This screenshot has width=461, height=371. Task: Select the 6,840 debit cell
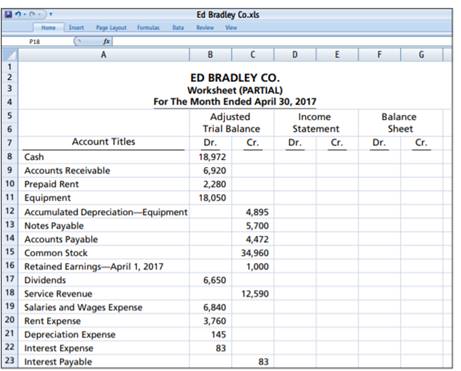(x=210, y=307)
